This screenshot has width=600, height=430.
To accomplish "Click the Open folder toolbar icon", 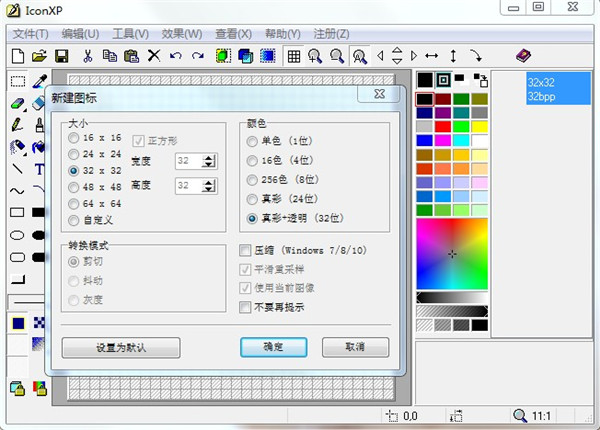I will [x=40, y=56].
